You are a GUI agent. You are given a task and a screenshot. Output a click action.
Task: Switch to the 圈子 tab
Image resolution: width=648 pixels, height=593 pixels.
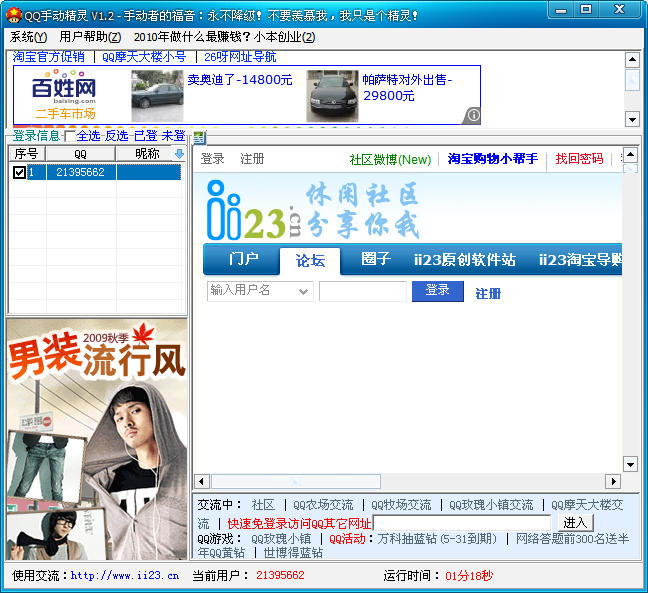point(376,259)
